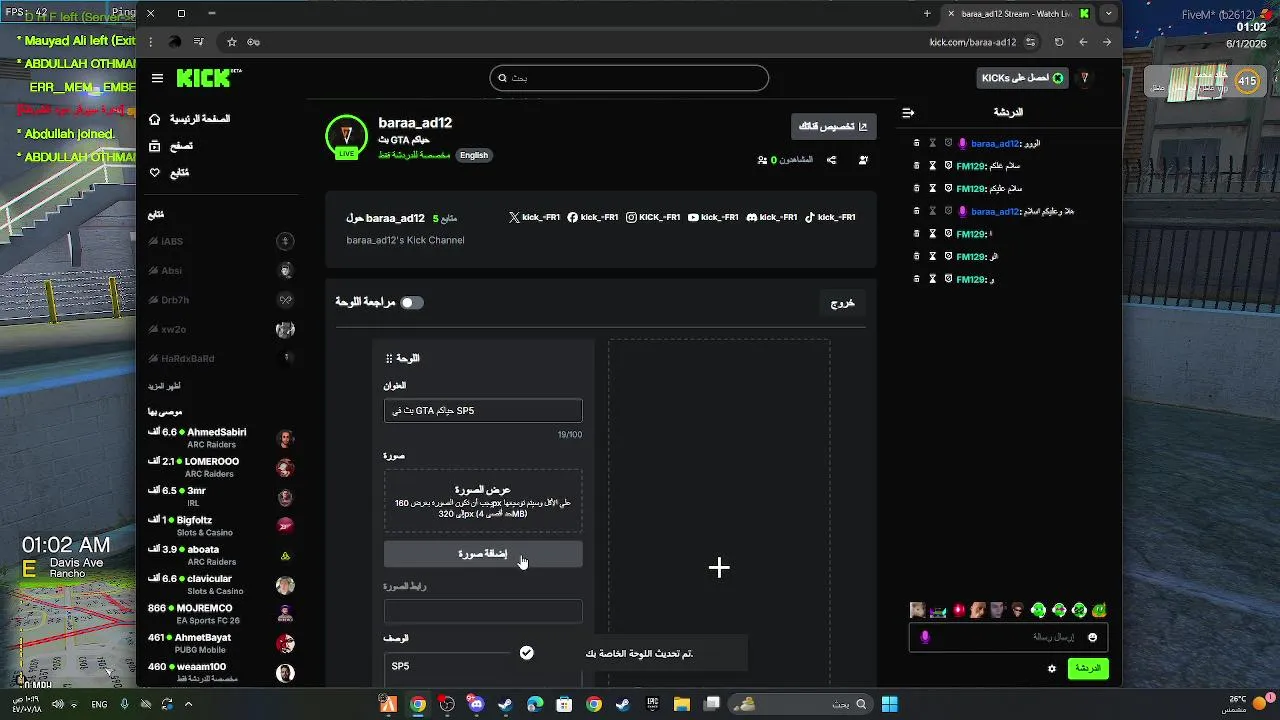The image size is (1280, 720).
Task: Click the chat message input field
Action: (1007, 638)
